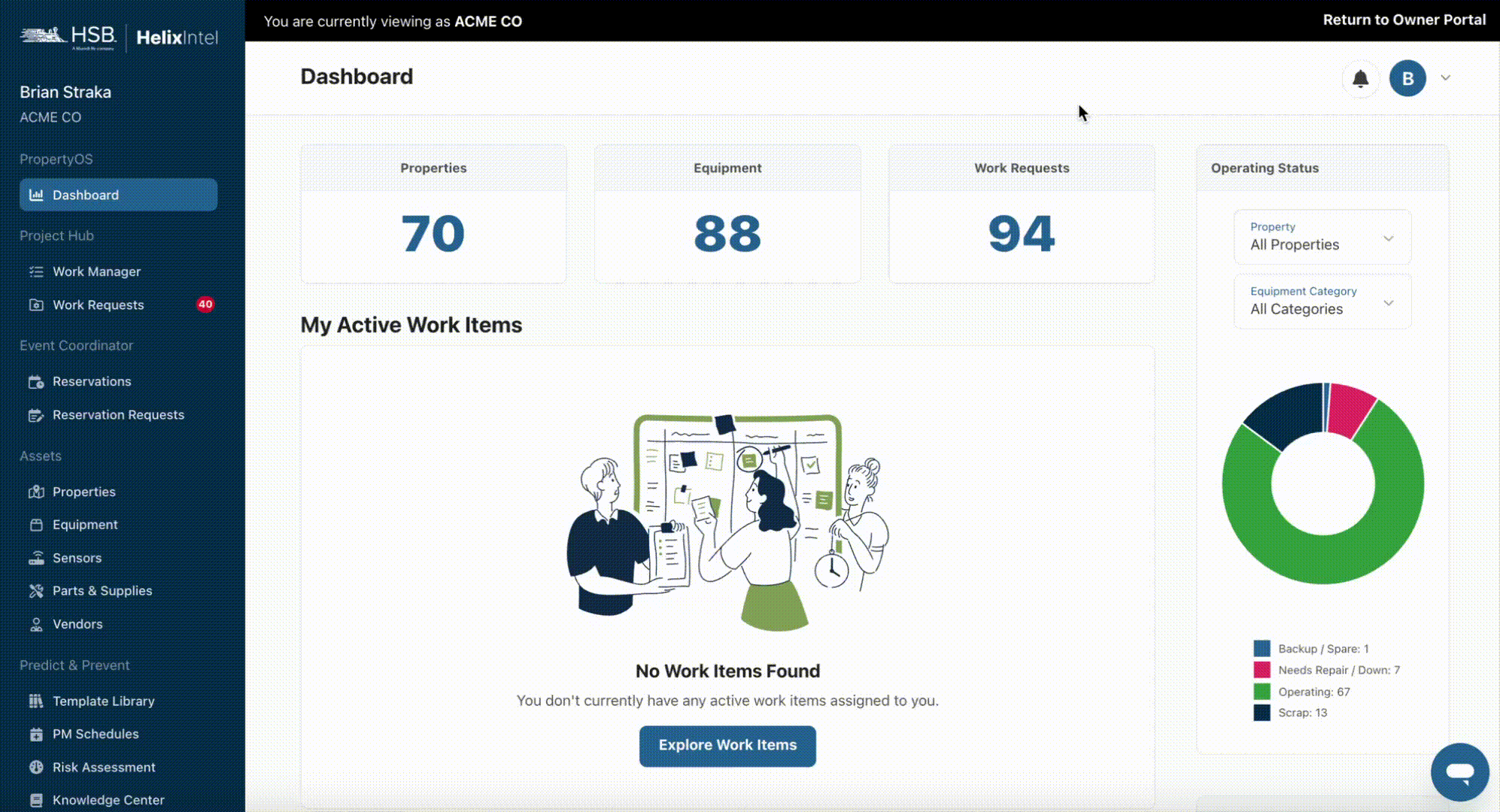Go to Reservations page
The height and width of the screenshot is (812, 1500).
click(x=92, y=381)
